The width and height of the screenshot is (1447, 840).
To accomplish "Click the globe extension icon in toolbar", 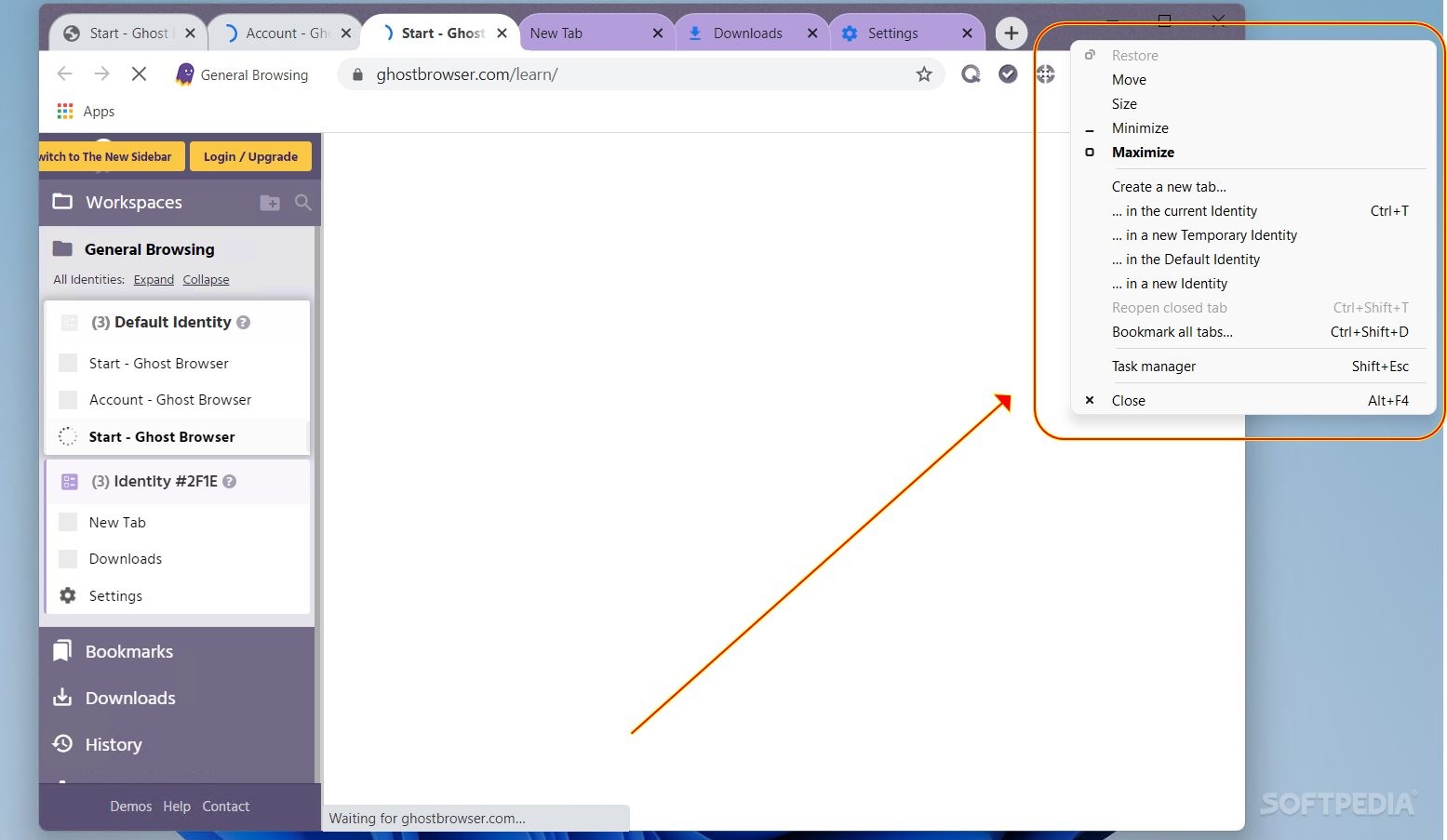I will [x=1045, y=74].
